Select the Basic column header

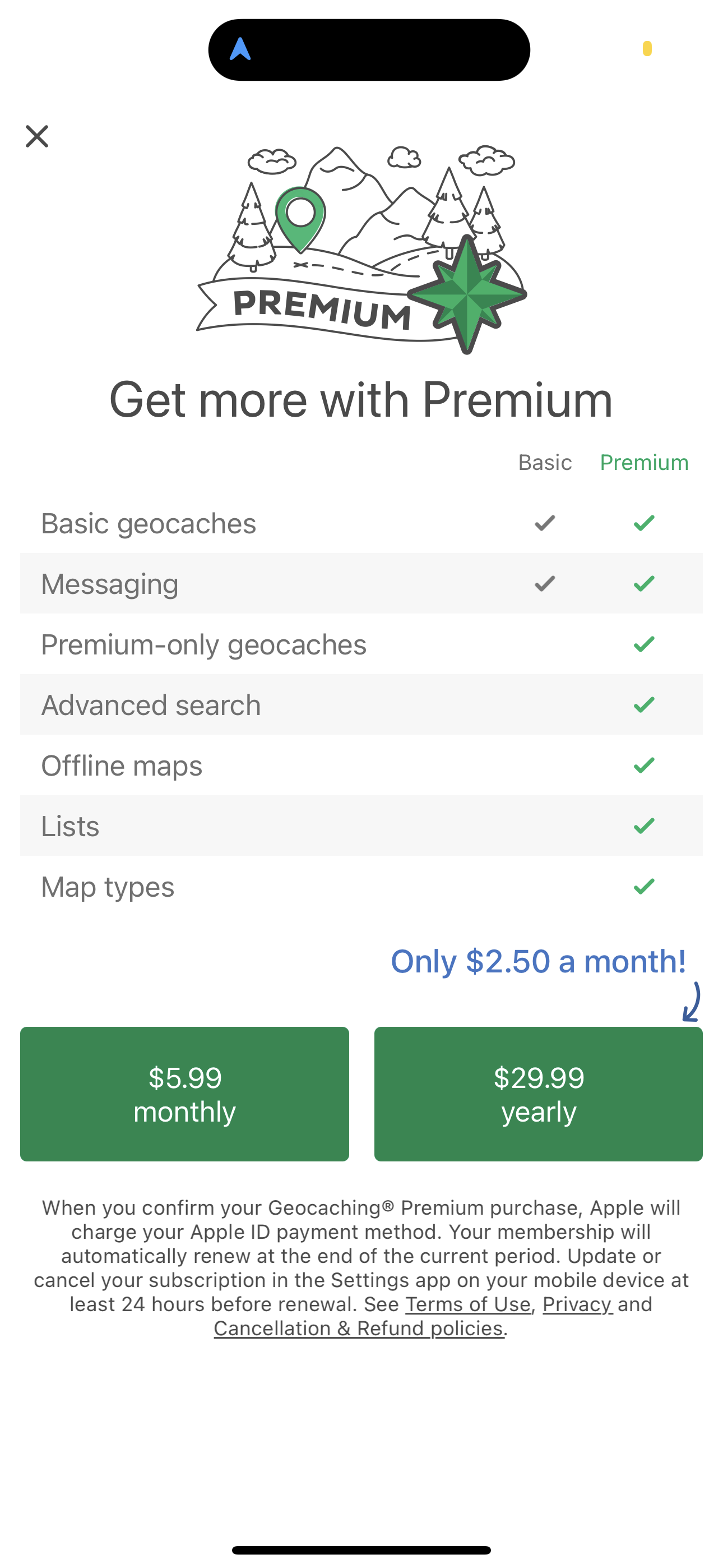click(545, 463)
